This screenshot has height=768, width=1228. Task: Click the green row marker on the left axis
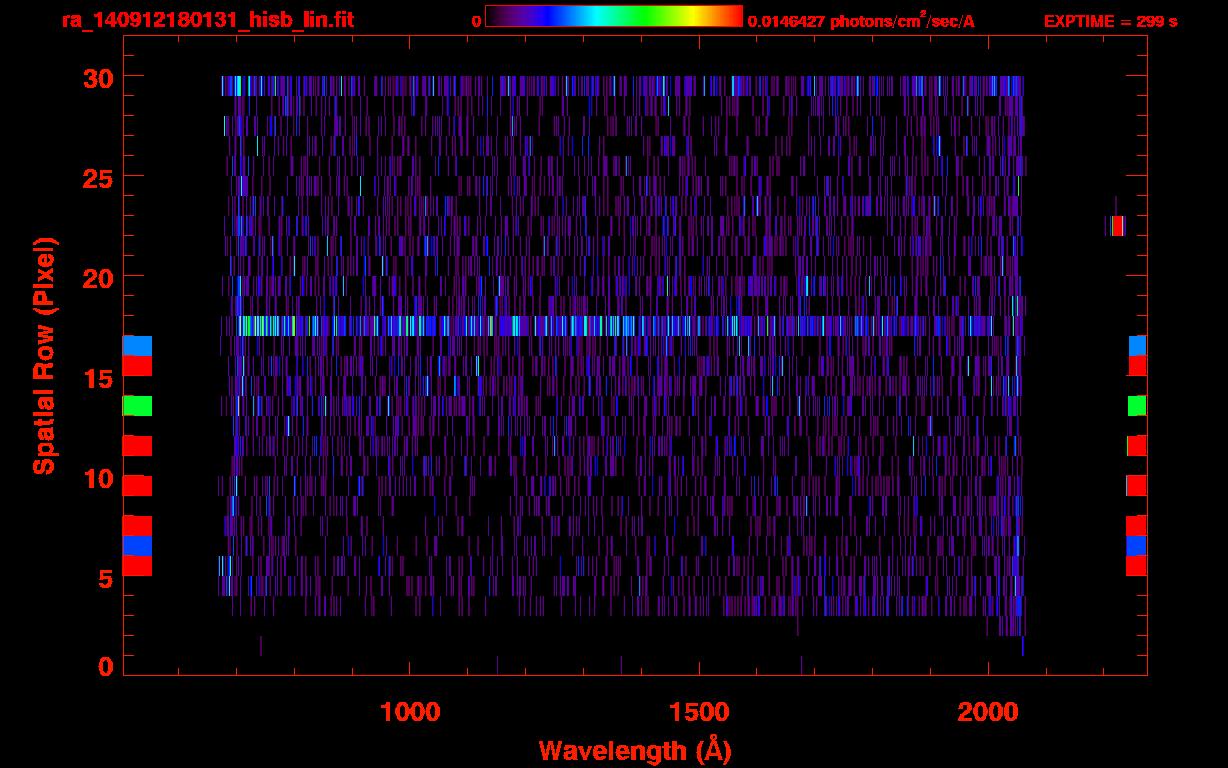[x=137, y=406]
